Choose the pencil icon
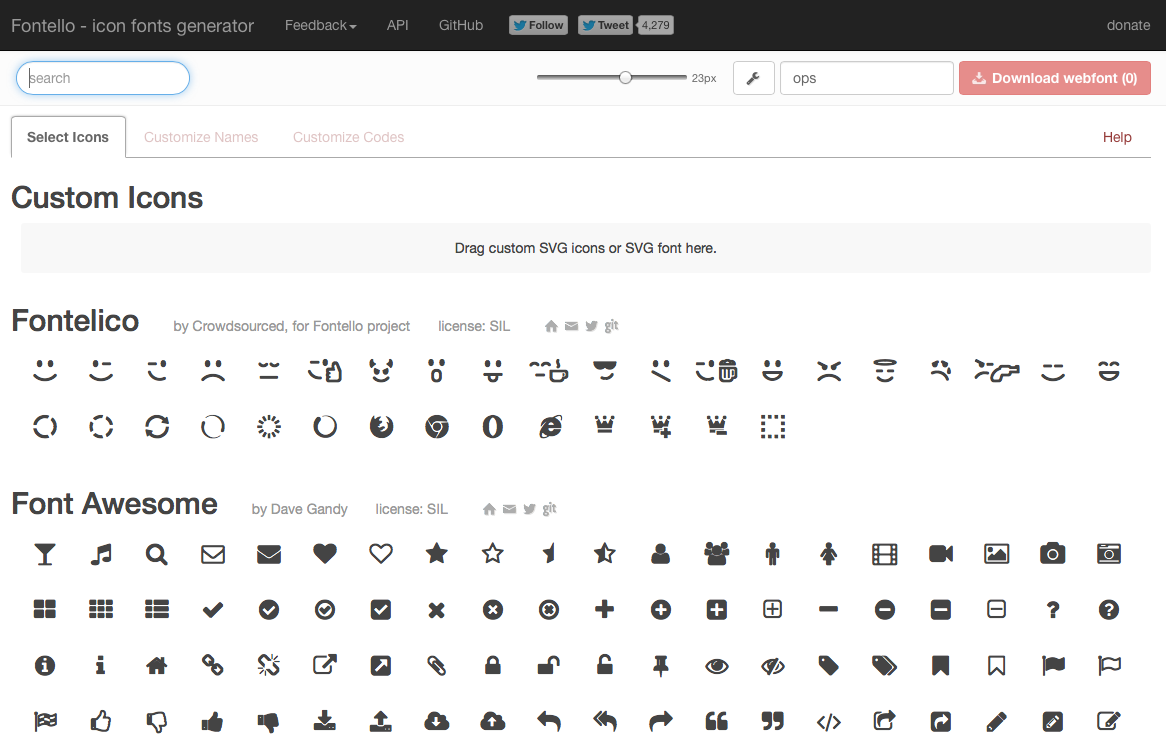The image size is (1166, 734). (996, 721)
